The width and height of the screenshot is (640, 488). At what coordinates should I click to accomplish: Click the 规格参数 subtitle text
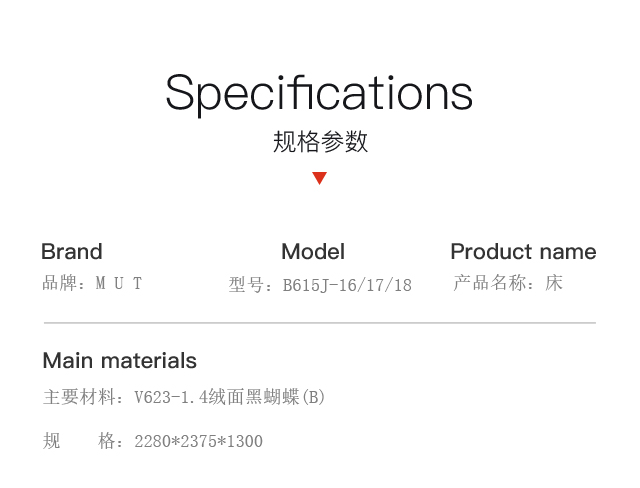coord(320,142)
